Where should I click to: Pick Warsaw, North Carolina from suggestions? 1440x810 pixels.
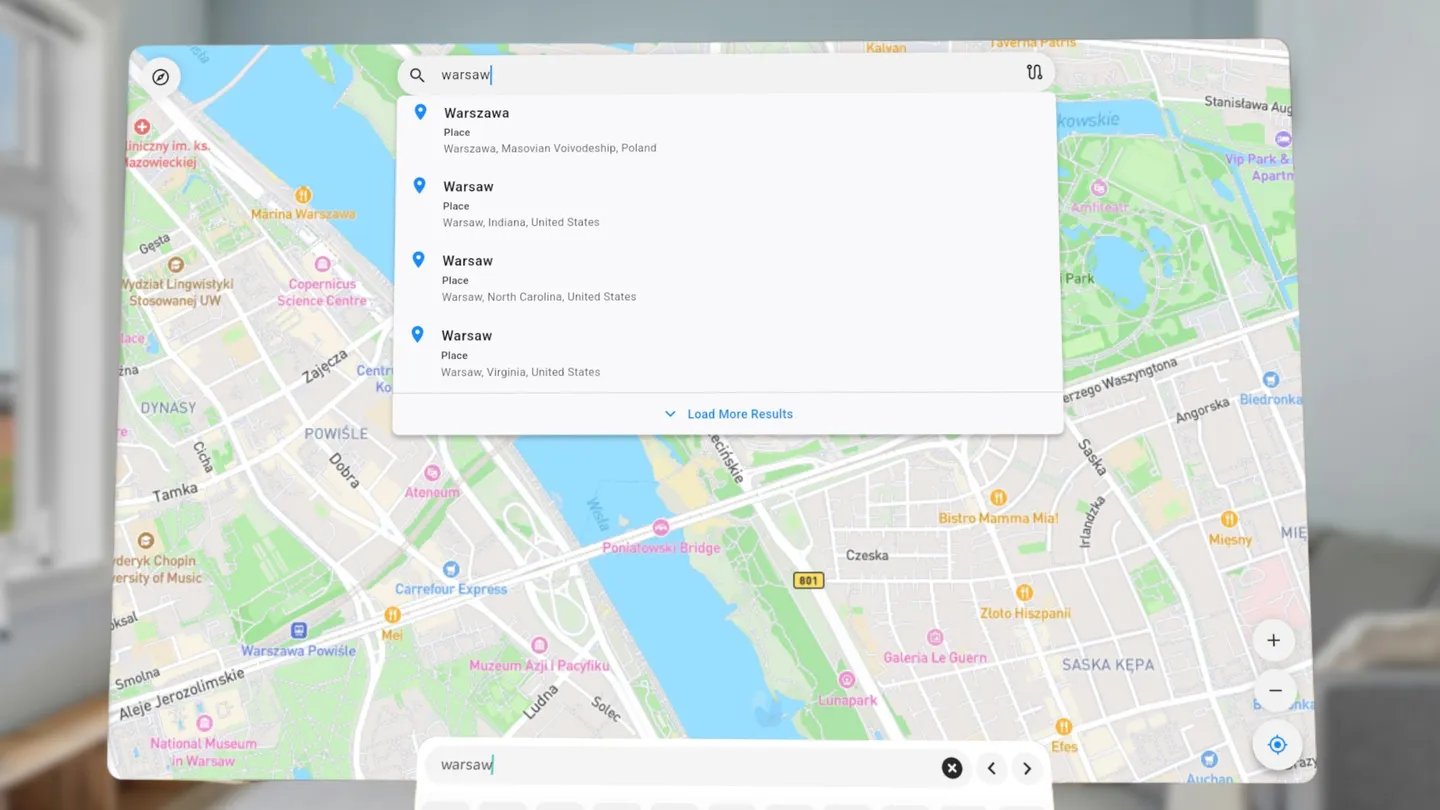click(x=539, y=278)
